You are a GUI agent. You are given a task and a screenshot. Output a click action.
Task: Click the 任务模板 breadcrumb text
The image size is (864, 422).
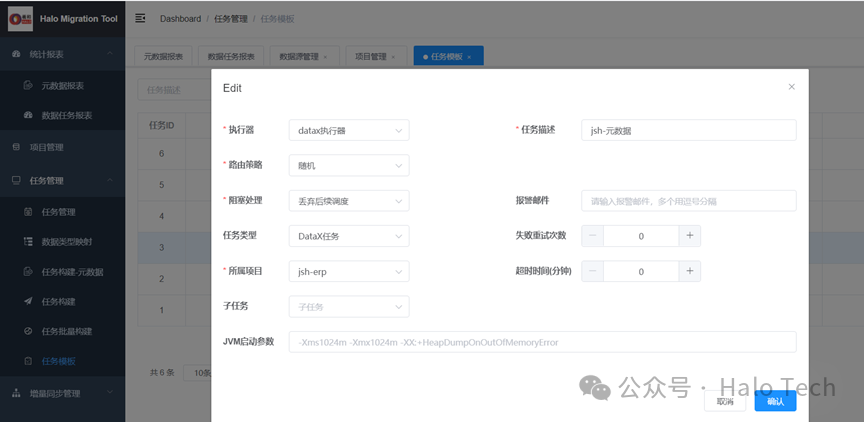pos(278,19)
